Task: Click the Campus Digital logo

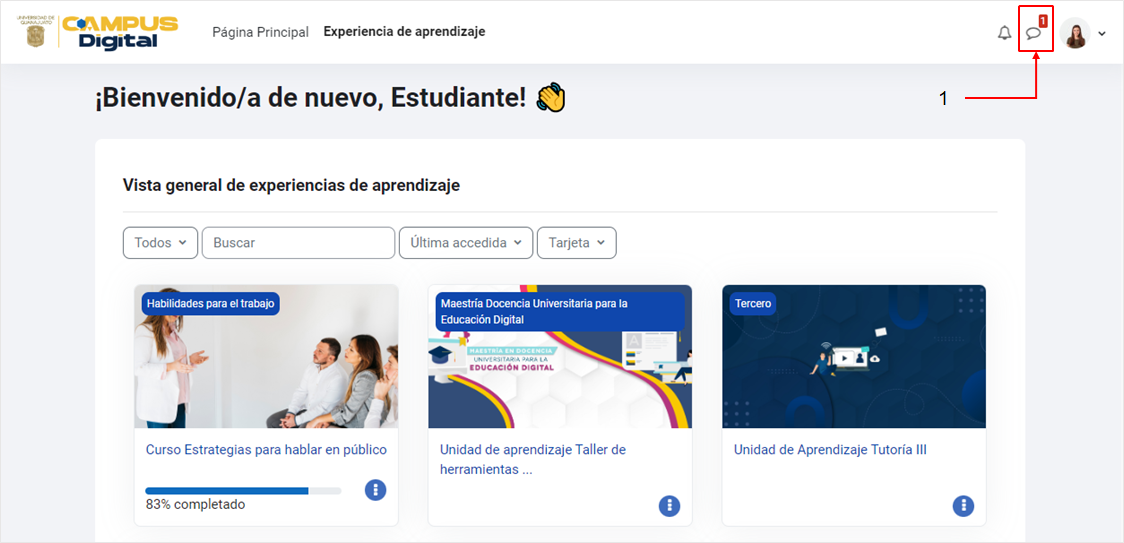Action: pos(120,32)
